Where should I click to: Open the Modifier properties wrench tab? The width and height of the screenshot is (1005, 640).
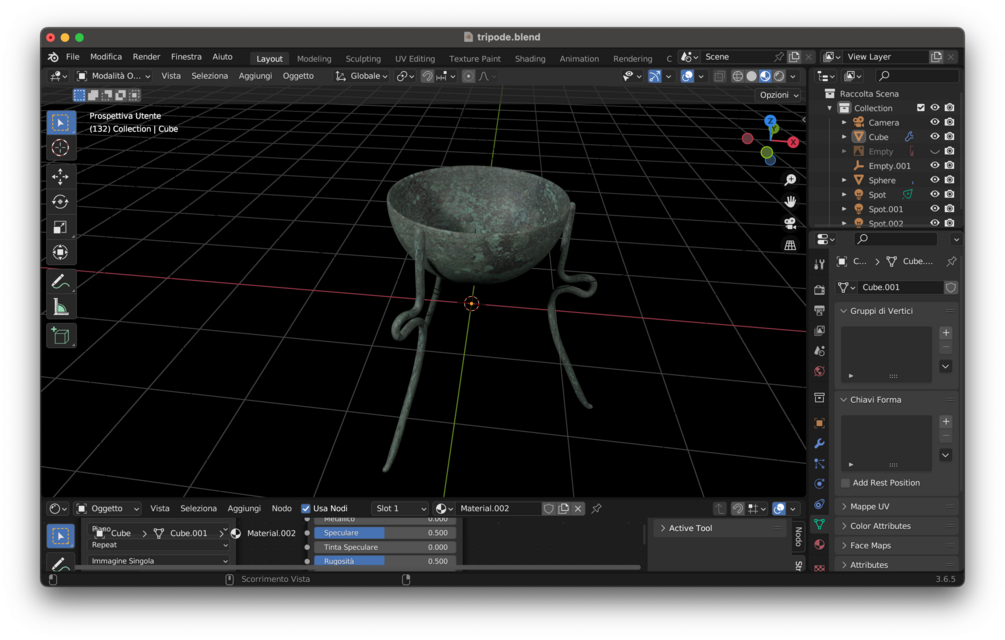821,443
